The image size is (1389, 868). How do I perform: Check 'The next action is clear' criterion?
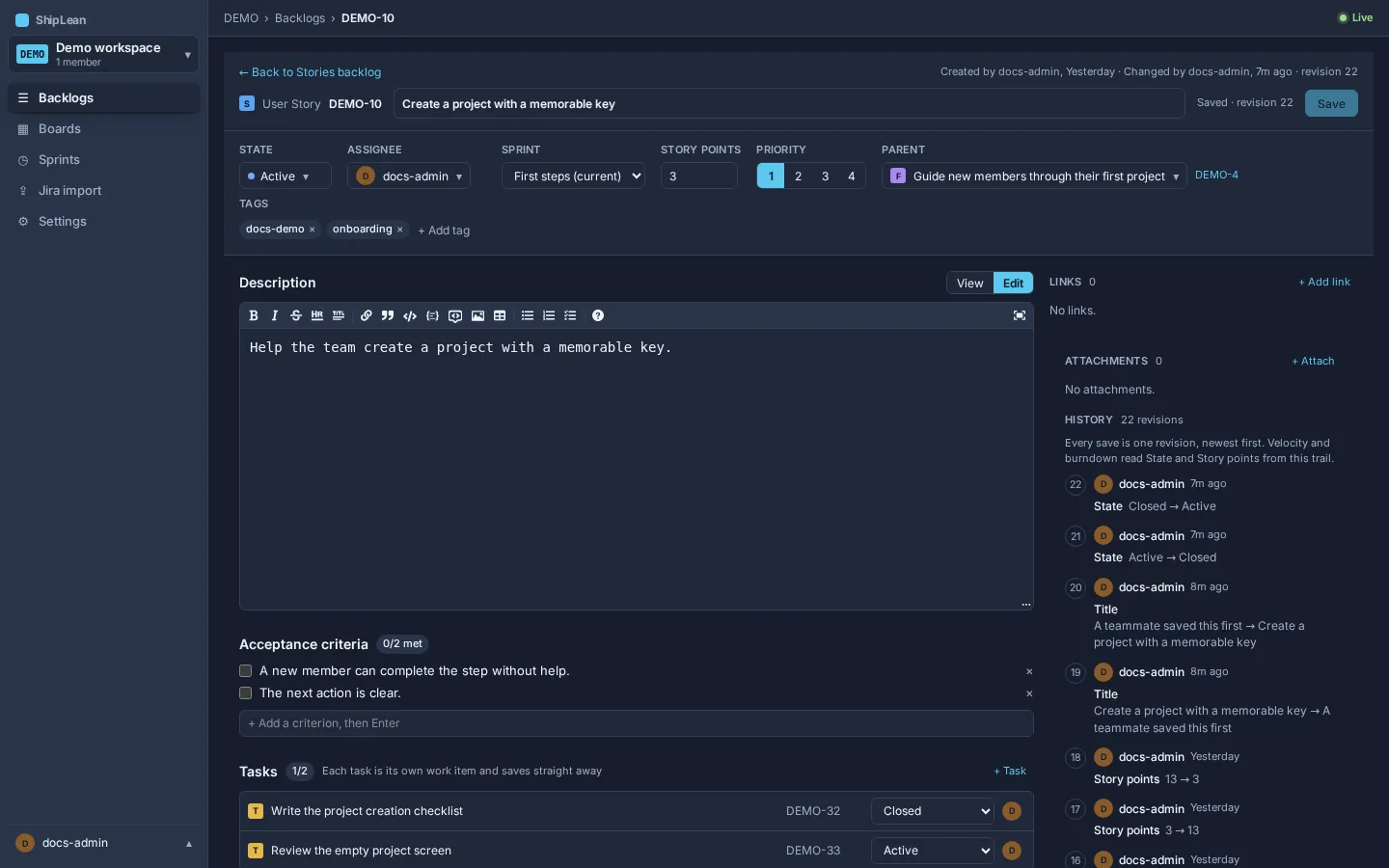coord(246,693)
